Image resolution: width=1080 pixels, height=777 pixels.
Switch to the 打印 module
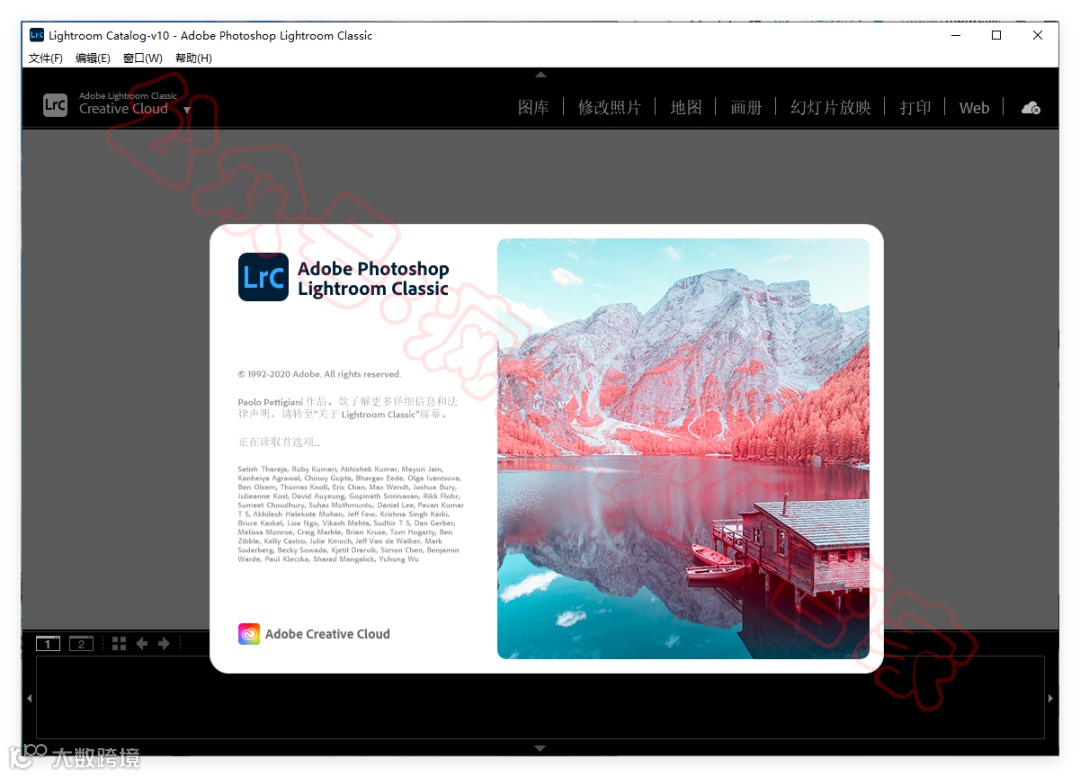[x=915, y=107]
